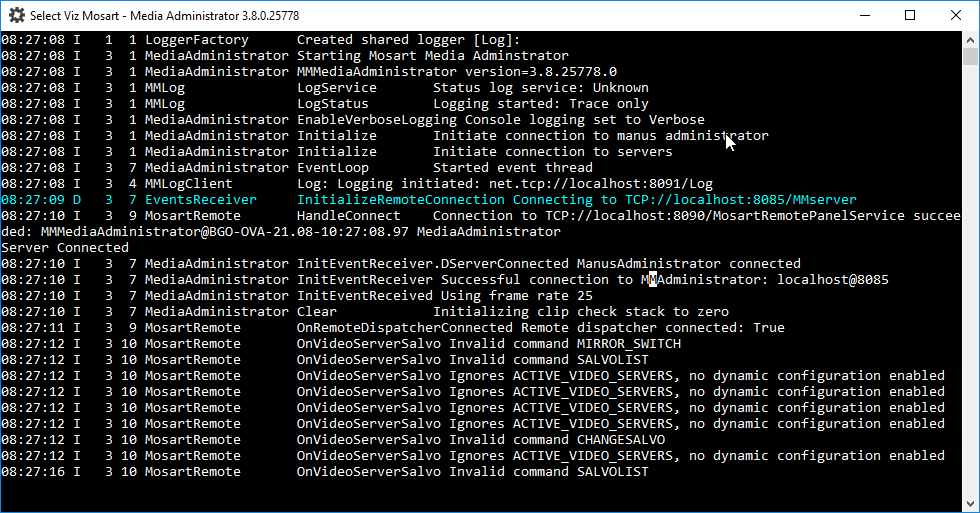
Task: Click the gear icon in the title bar
Action: point(17,16)
